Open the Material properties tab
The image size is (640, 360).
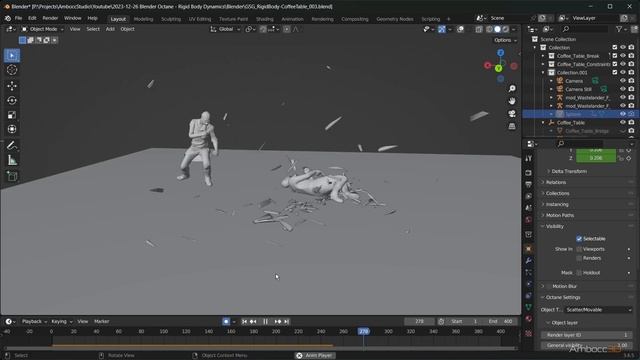[x=529, y=319]
